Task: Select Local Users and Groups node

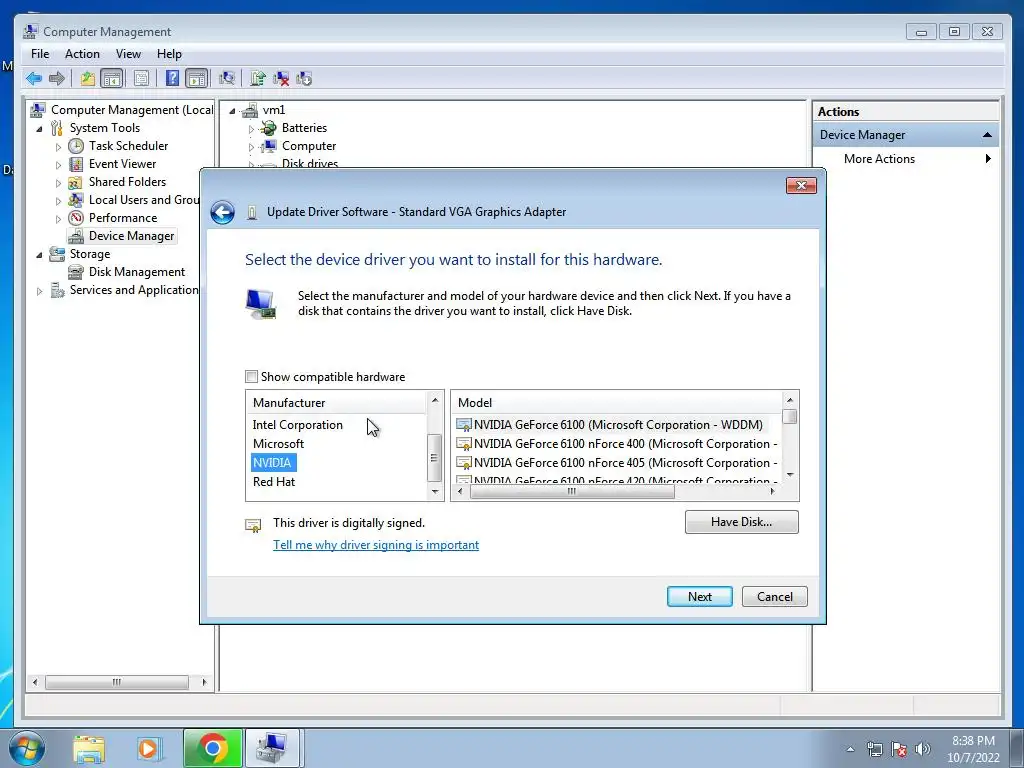Action: pos(144,200)
